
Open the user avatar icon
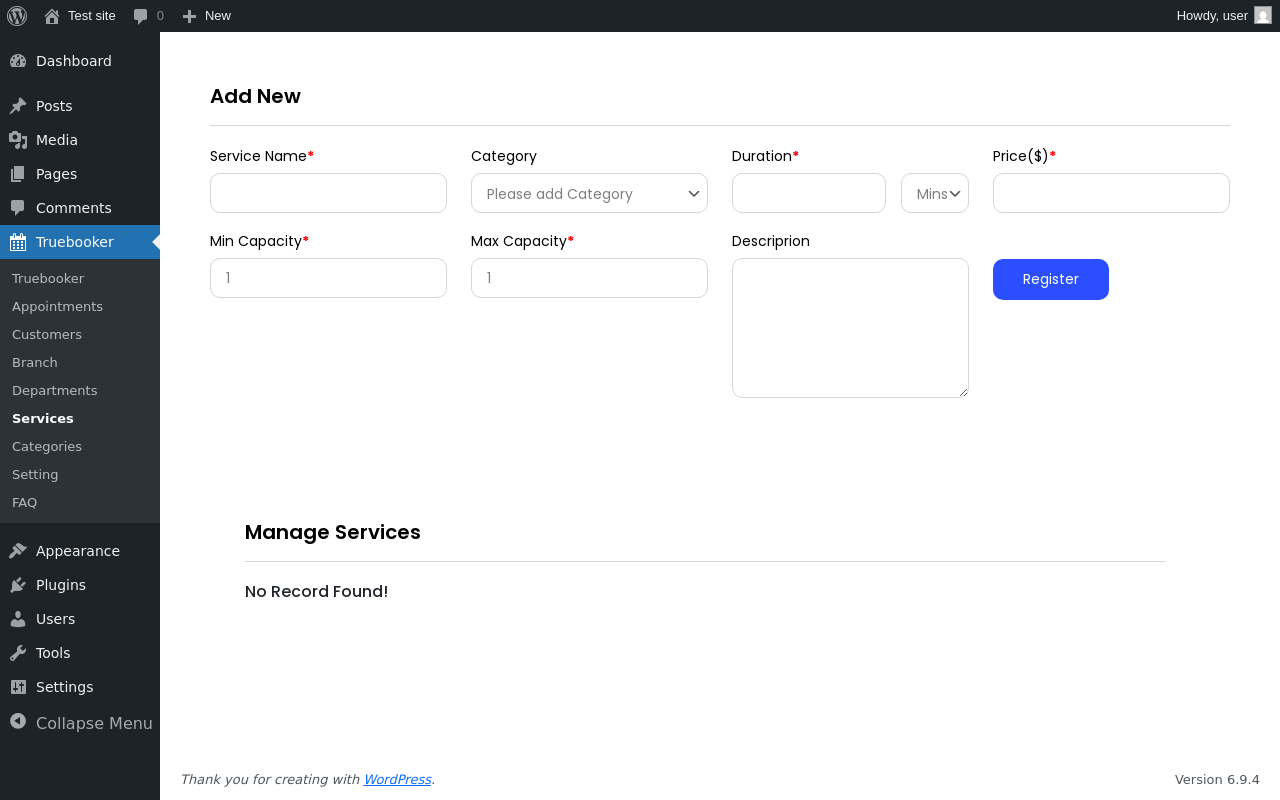[1263, 15]
